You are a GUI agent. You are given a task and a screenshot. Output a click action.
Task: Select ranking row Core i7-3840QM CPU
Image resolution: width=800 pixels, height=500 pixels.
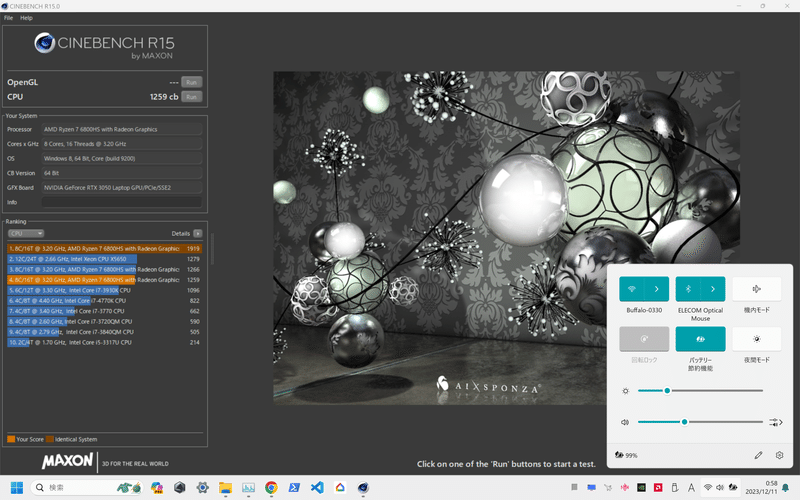pos(105,332)
